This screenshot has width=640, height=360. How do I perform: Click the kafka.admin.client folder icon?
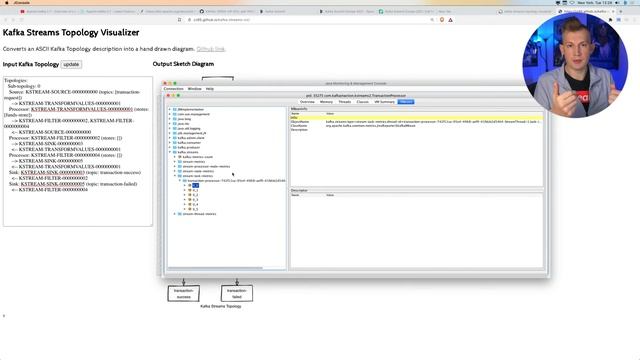coord(175,138)
